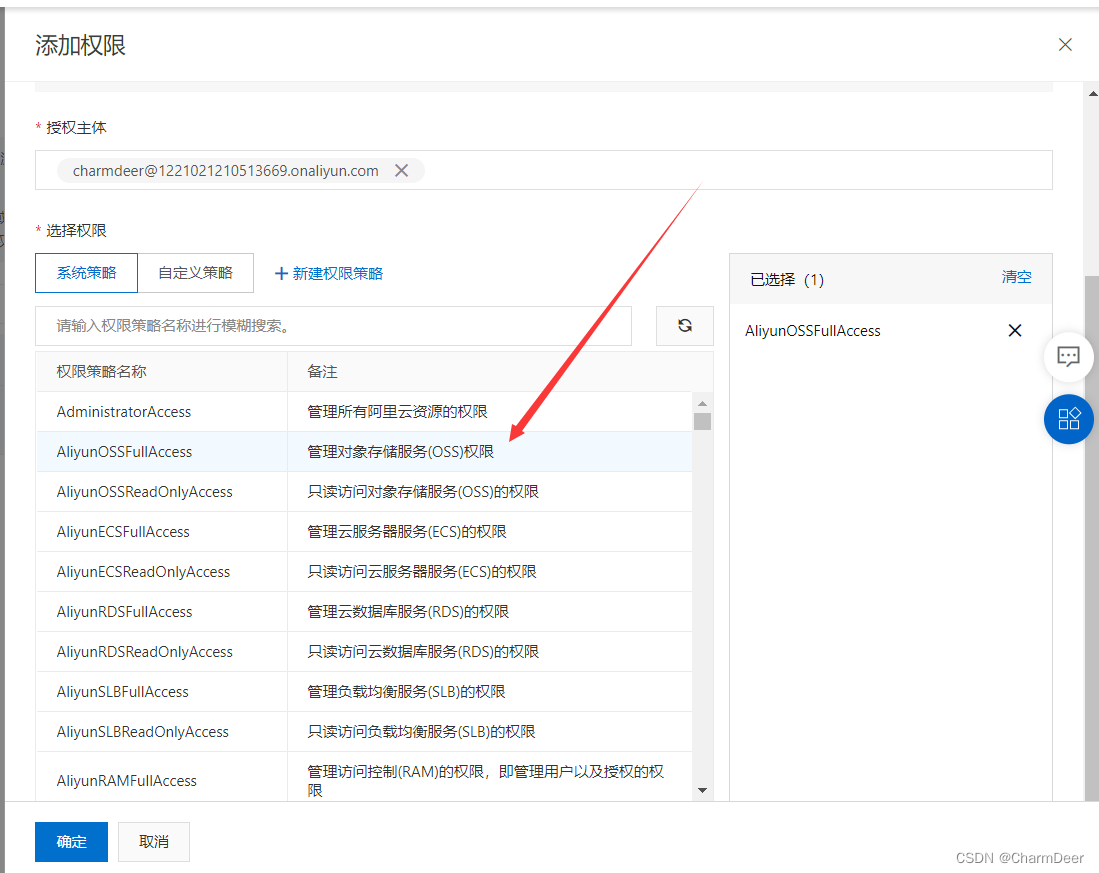Select the AliyunRDSFullAccess policy
This screenshot has height=873, width=1099.
(x=364, y=611)
